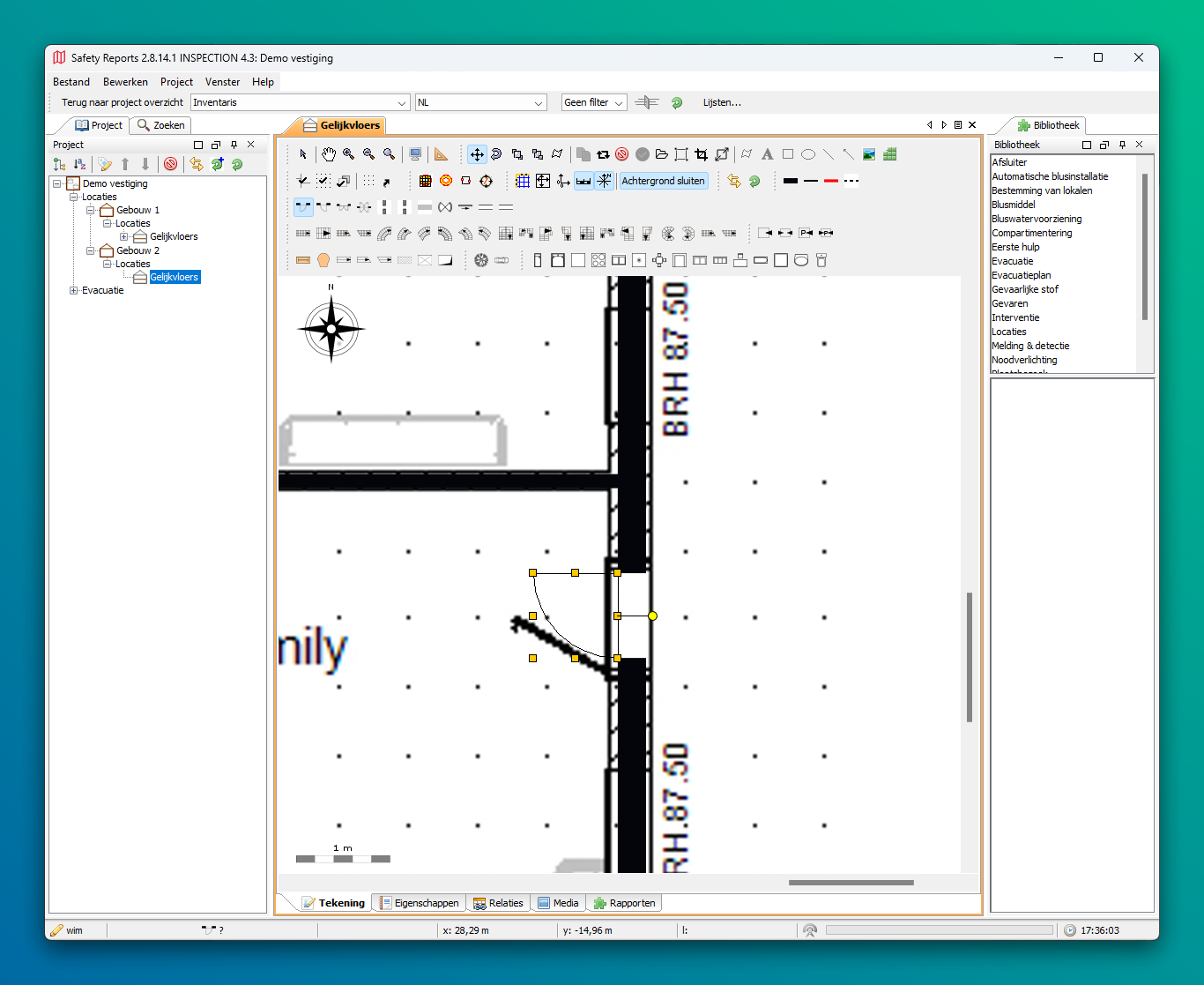Toggle the blue grid display button
This screenshot has width=1204, height=985.
click(x=523, y=181)
